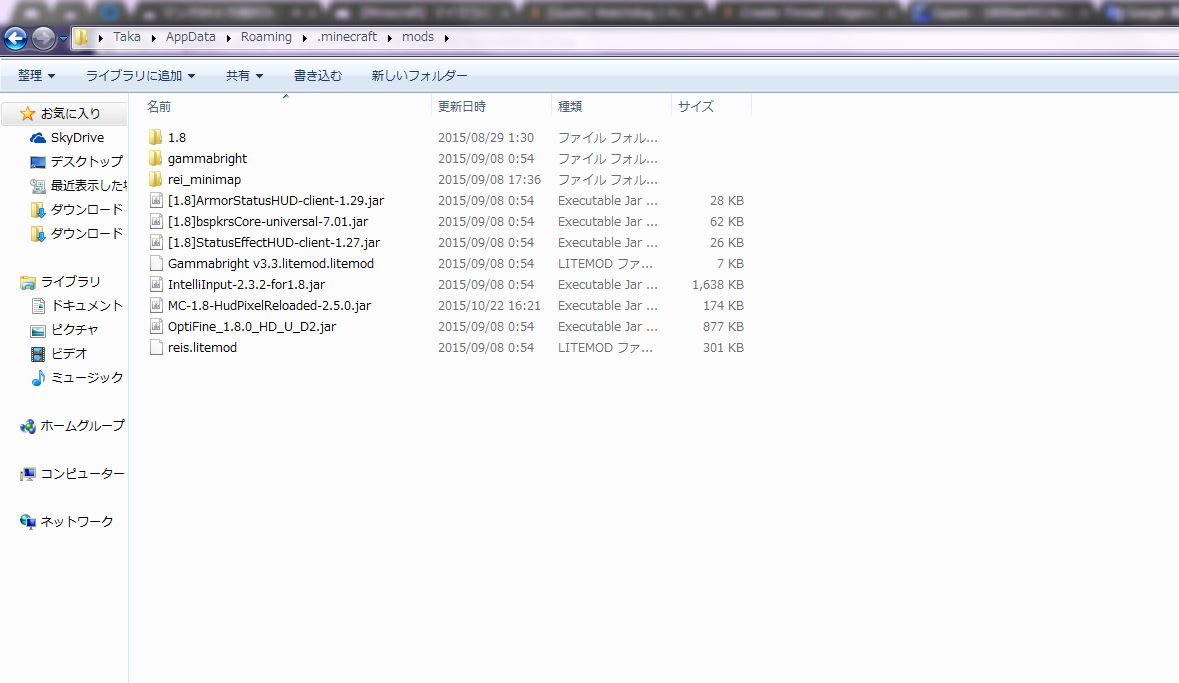Click the ネットワーク icon in sidebar
This screenshot has width=1179, height=683.
click(x=28, y=522)
